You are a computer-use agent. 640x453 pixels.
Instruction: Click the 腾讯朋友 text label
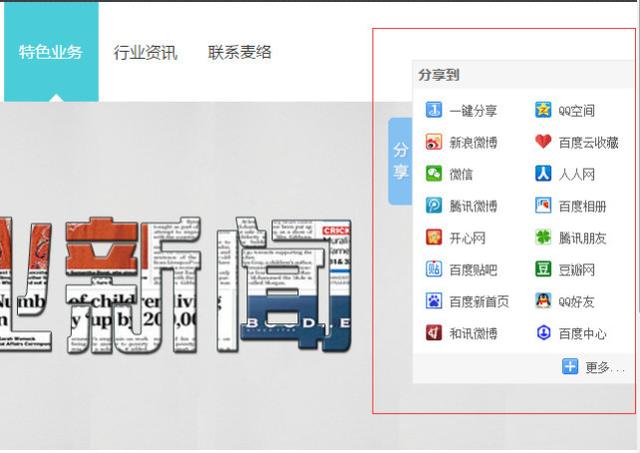point(582,238)
